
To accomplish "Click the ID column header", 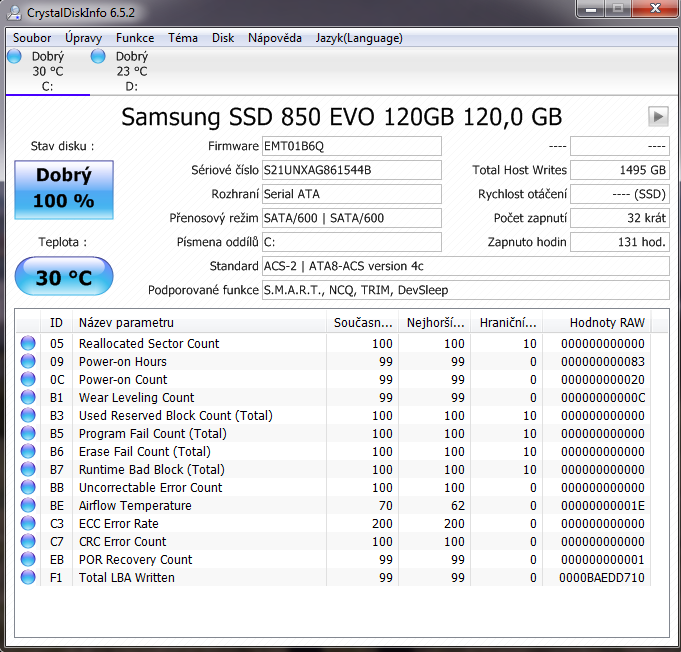I will 56,323.
